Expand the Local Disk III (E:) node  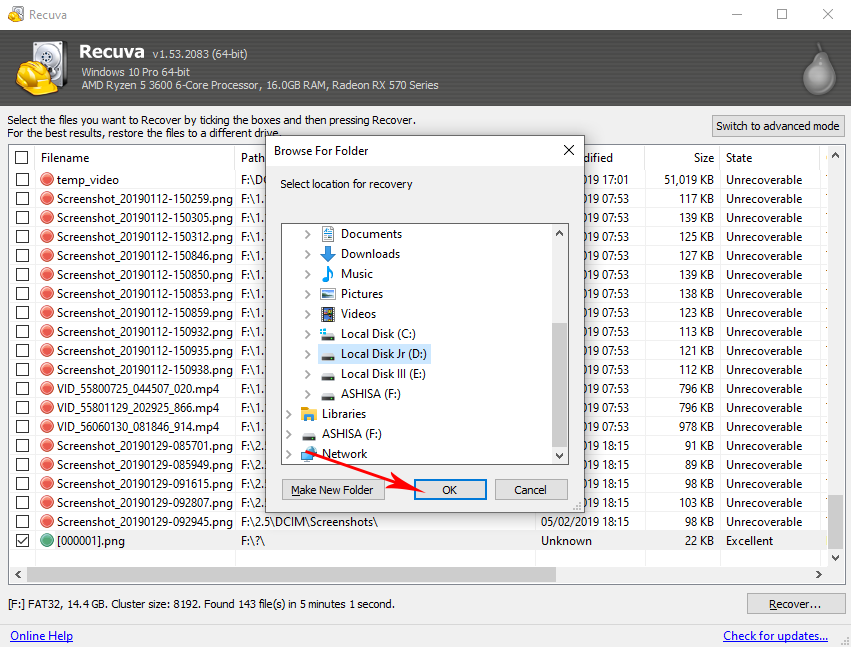308,374
